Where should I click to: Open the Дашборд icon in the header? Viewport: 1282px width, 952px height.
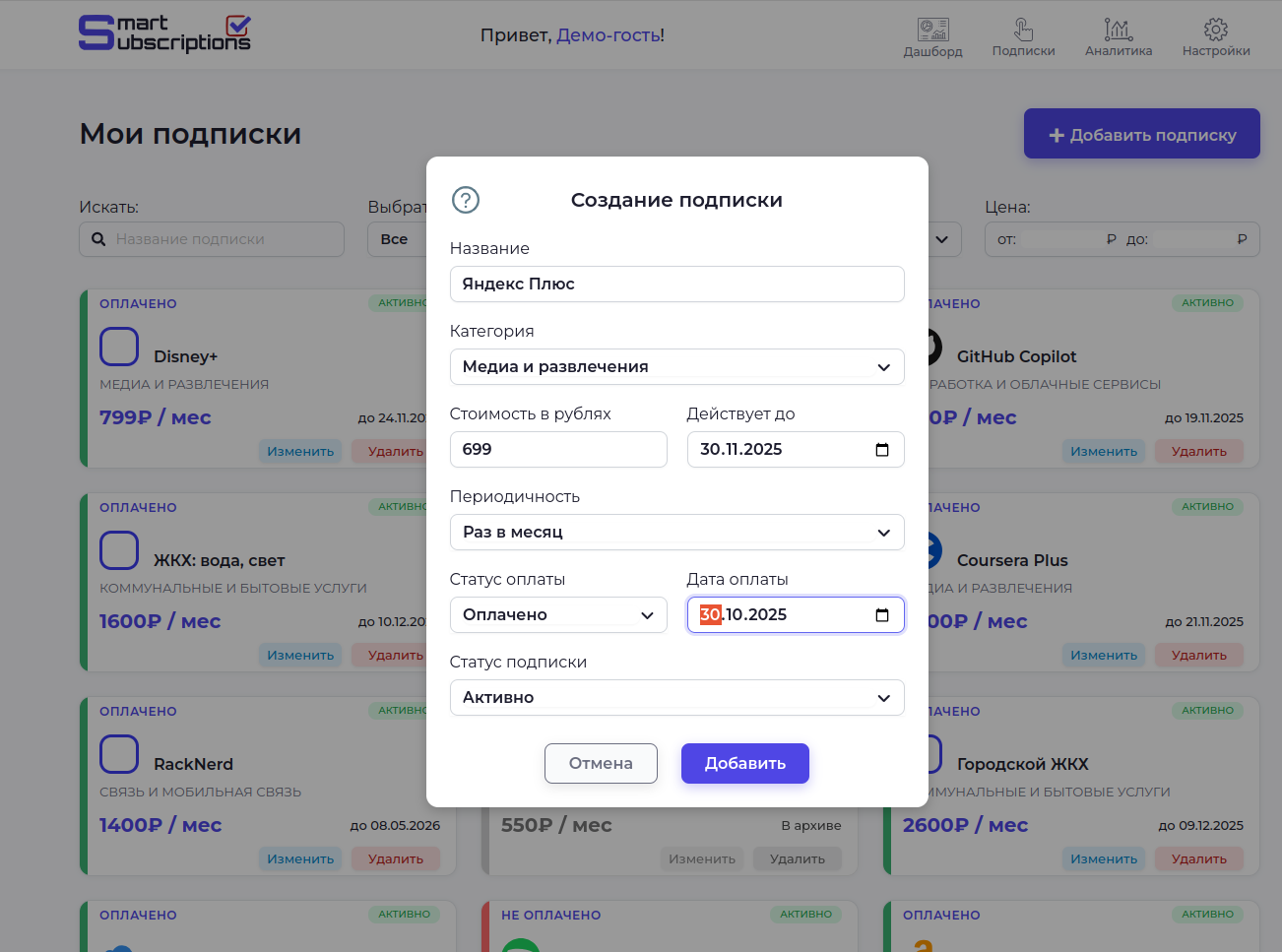pyautogui.click(x=932, y=32)
